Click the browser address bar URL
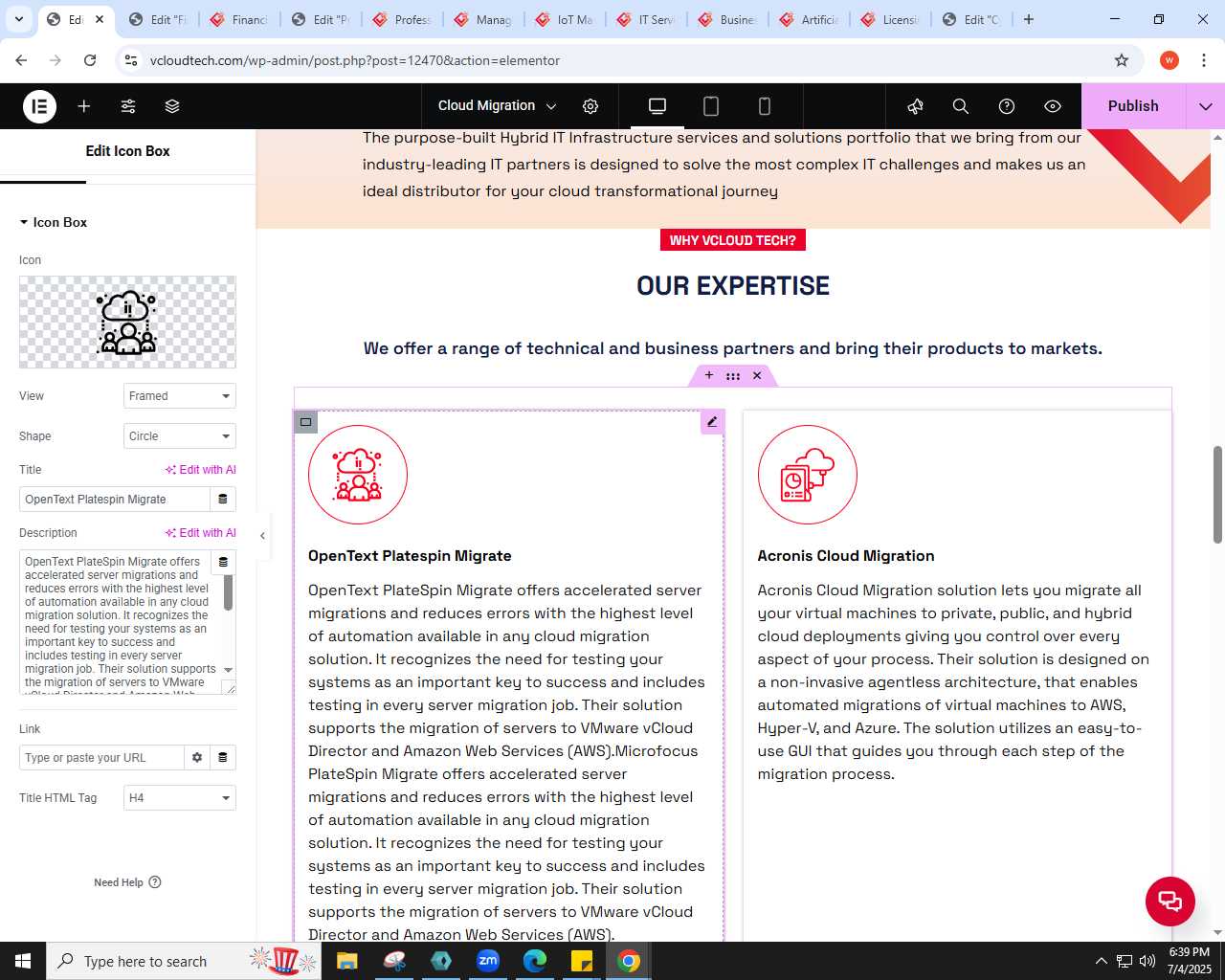The image size is (1225, 980). [355, 60]
